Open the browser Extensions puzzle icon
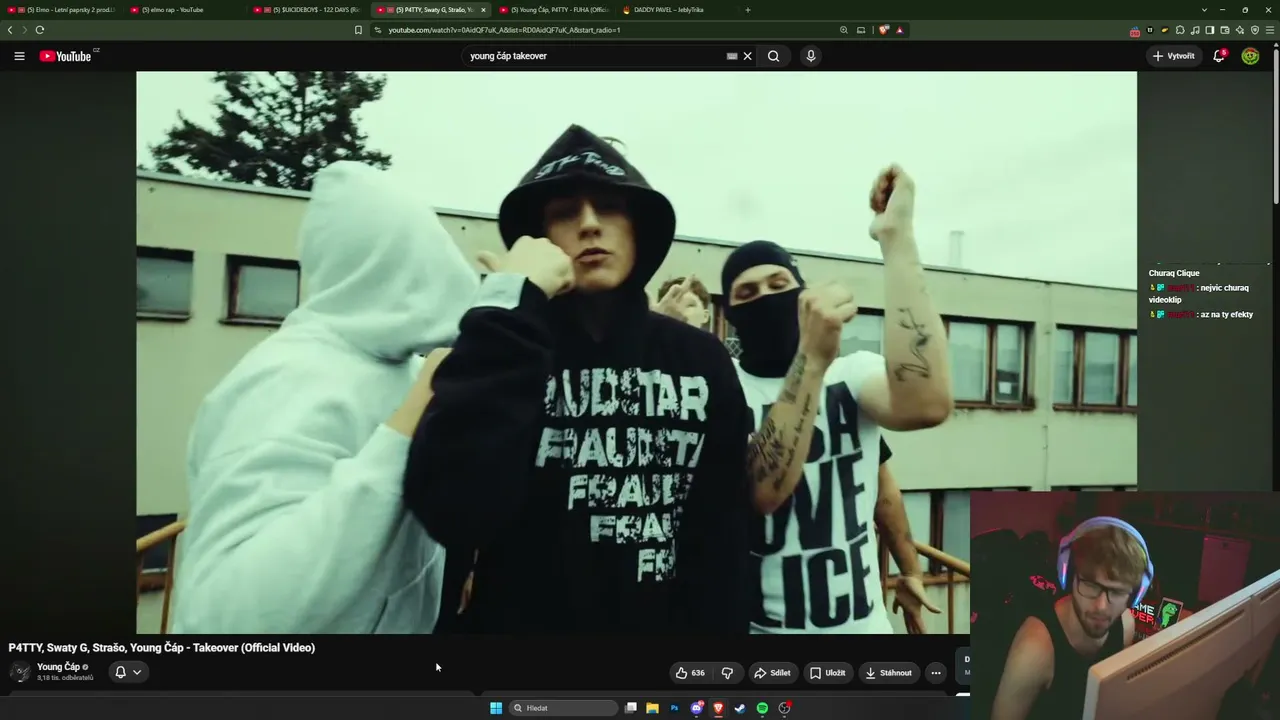1280x720 pixels. [x=1181, y=30]
